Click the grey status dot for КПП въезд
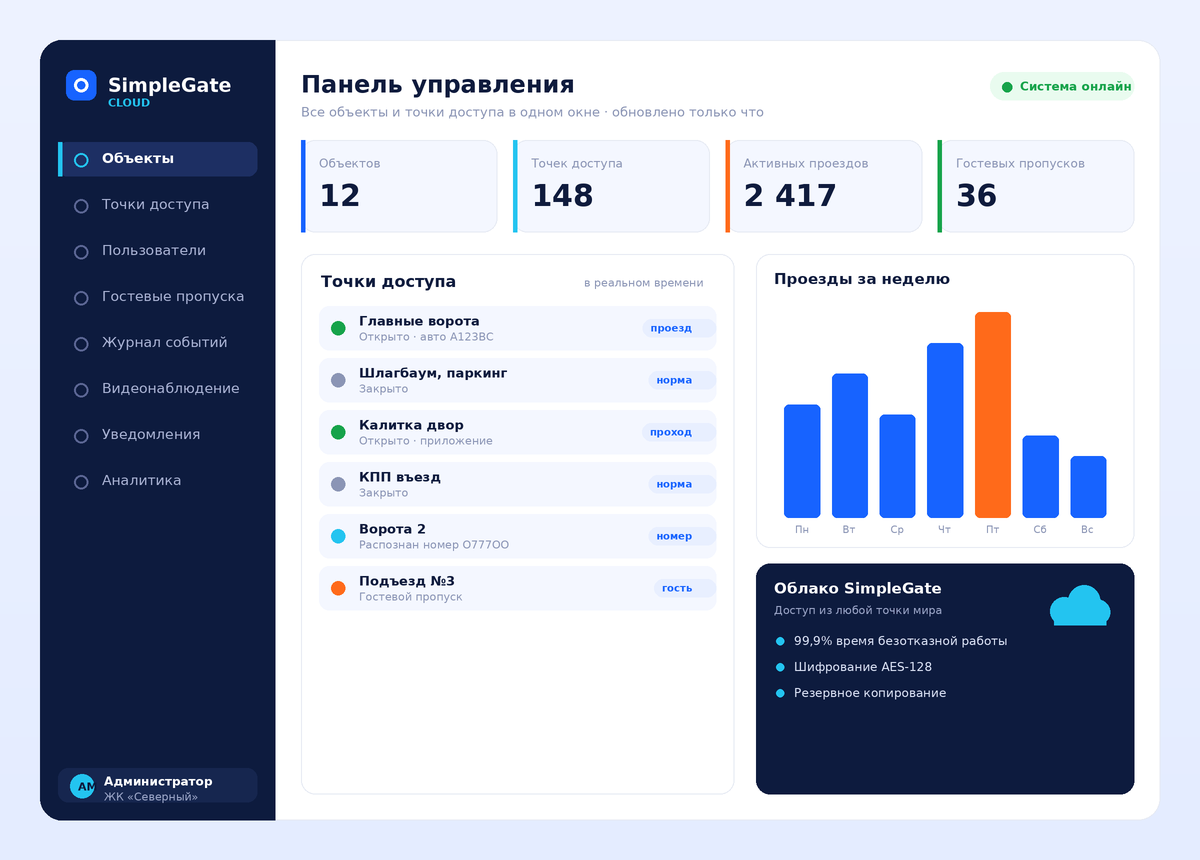The height and width of the screenshot is (860, 1200). [x=338, y=484]
